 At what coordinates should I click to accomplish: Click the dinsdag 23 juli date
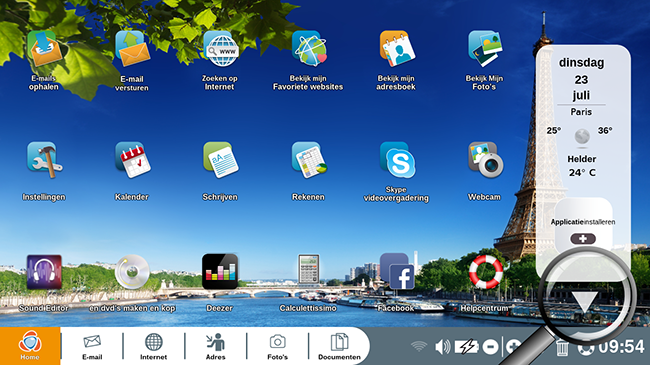(x=581, y=79)
